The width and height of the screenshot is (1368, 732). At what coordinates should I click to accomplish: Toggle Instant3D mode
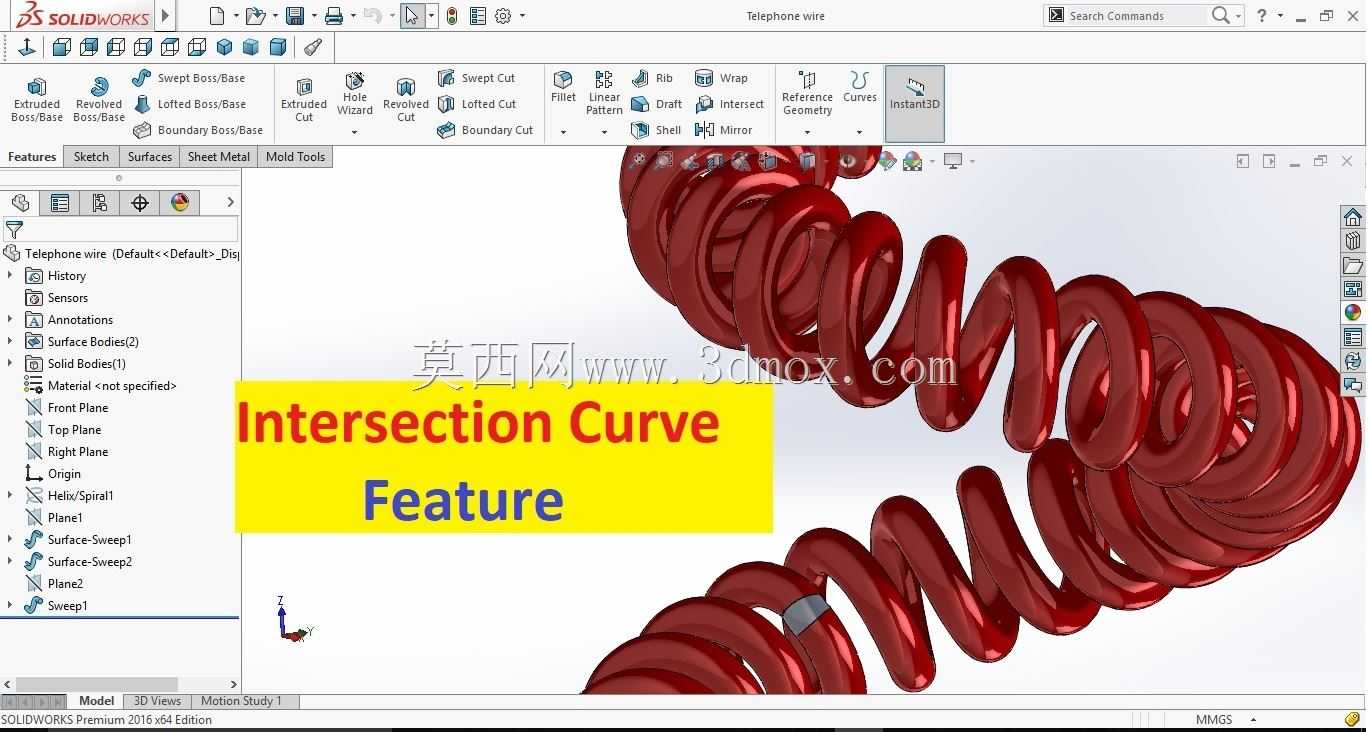coord(915,104)
